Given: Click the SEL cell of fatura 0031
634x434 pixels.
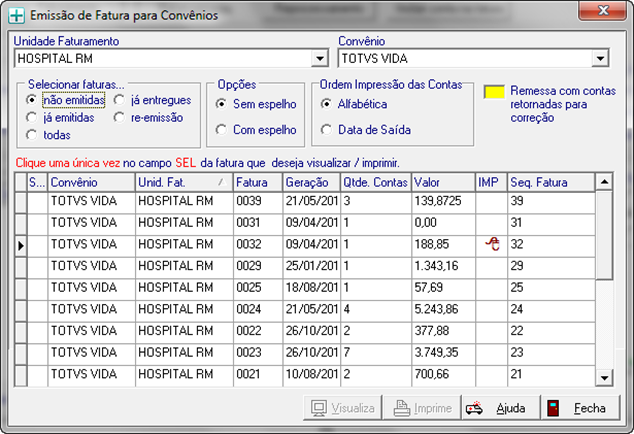Looking at the screenshot, I should 37,224.
